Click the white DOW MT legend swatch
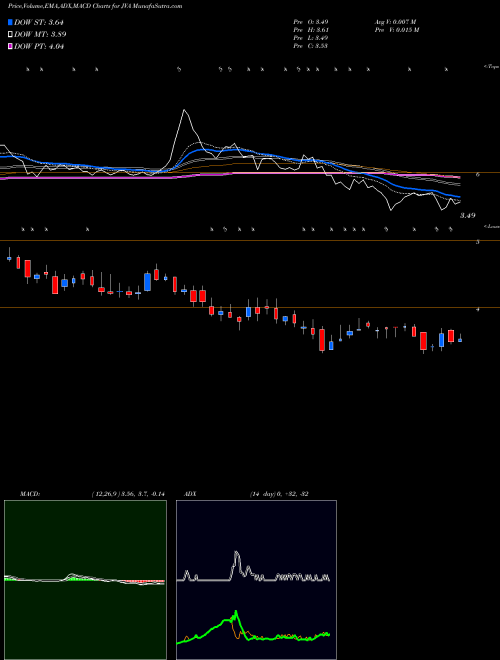 [x=10, y=34]
